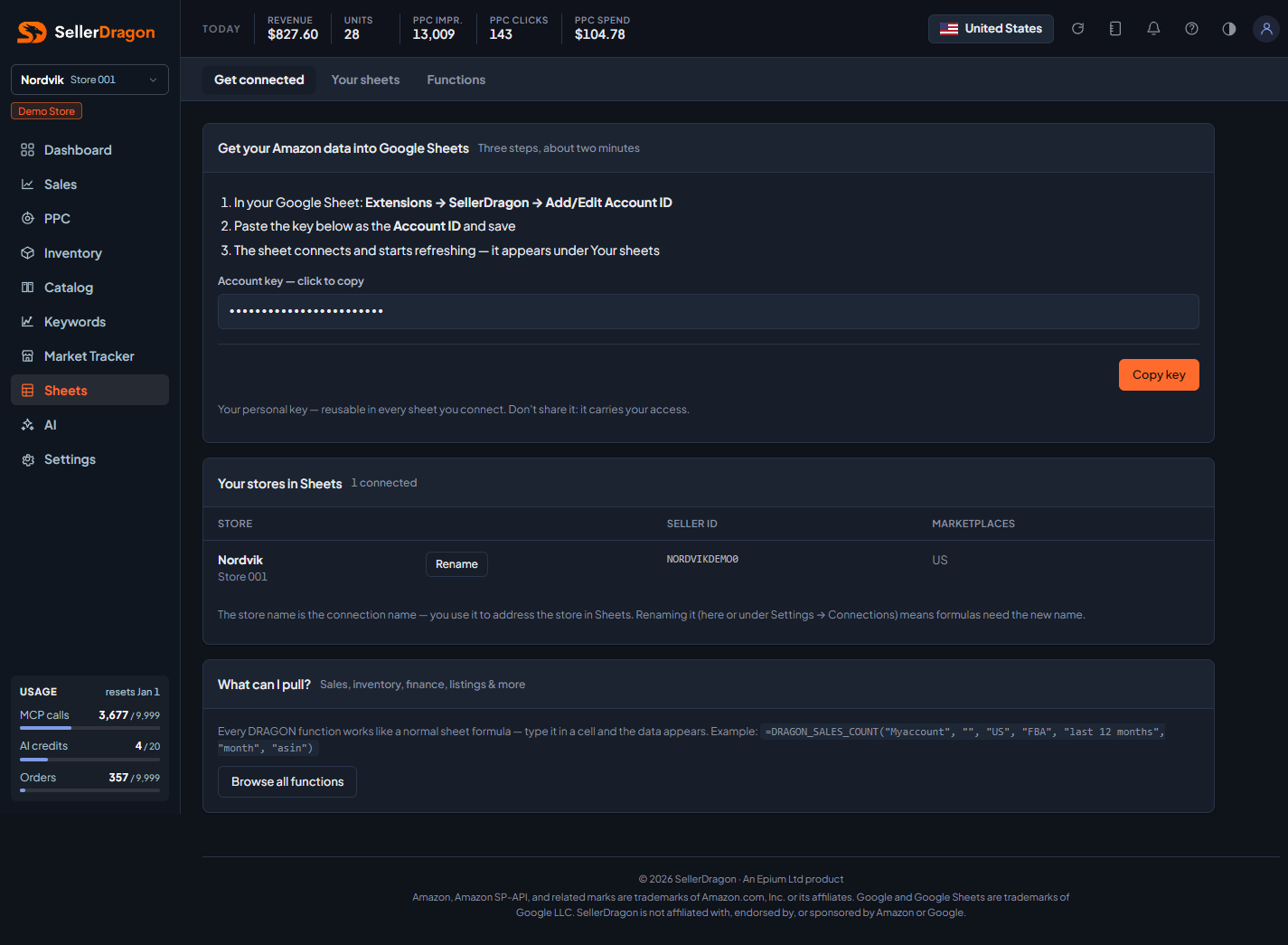
Task: Click the 13,009 PPC impressions value
Action: point(434,34)
